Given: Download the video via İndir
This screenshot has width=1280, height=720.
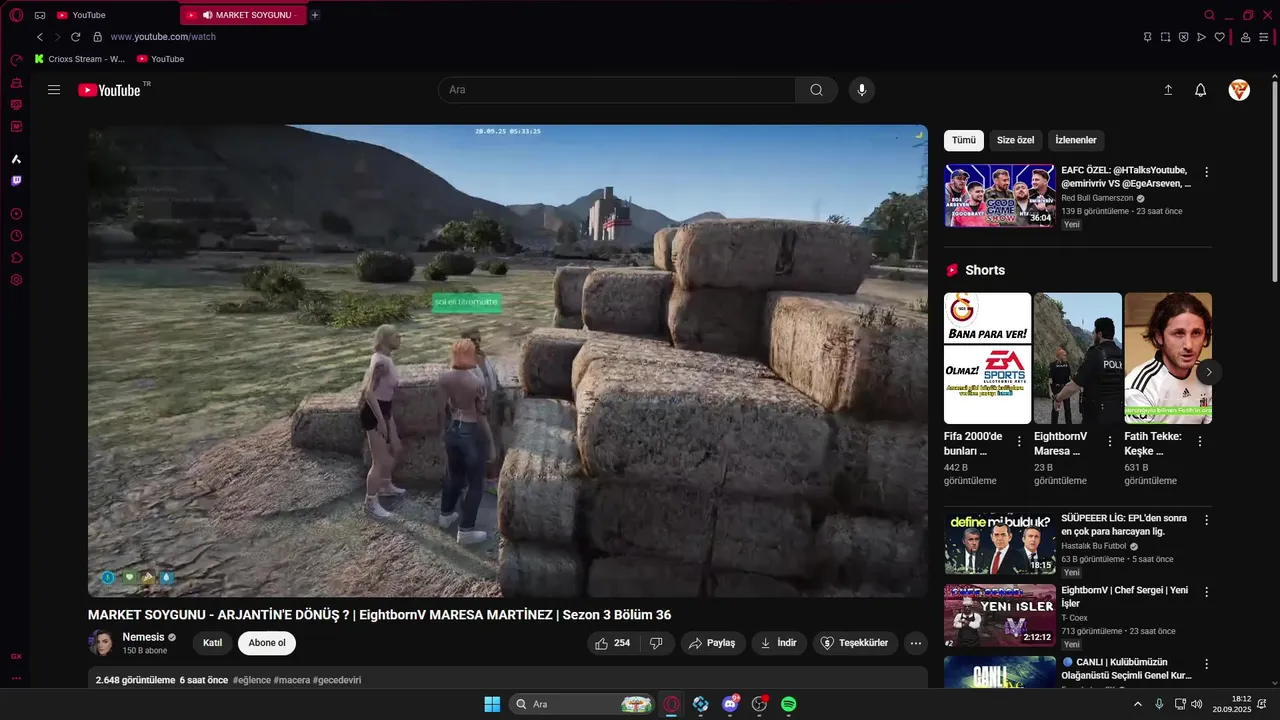Looking at the screenshot, I should pos(779,643).
